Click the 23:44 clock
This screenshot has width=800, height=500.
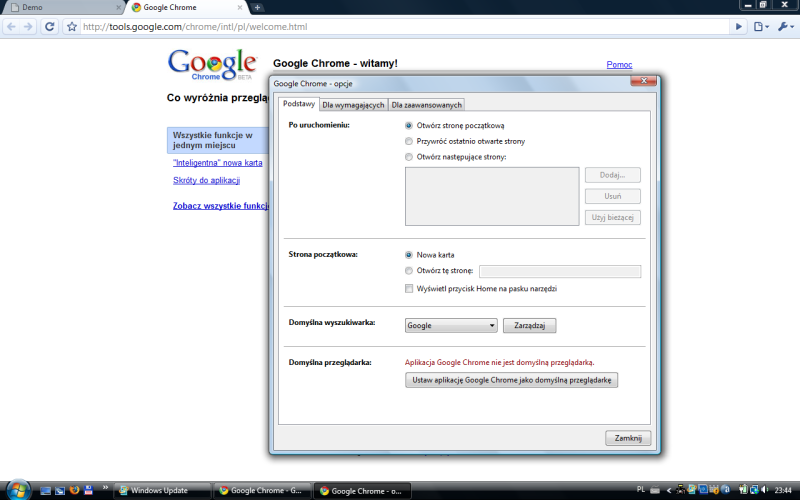pos(783,490)
